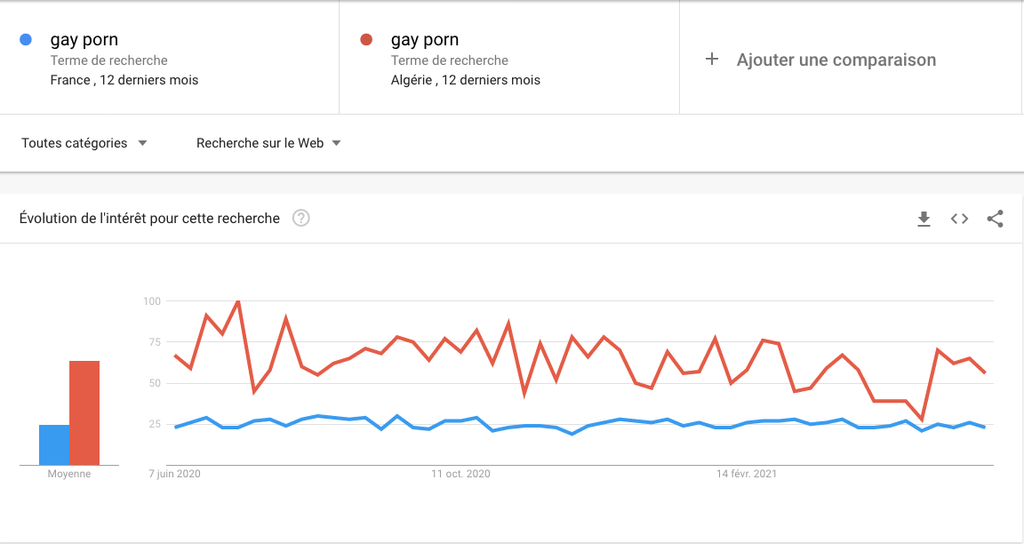
Task: Click the France, 12 derniers mois text
Action: (124, 80)
